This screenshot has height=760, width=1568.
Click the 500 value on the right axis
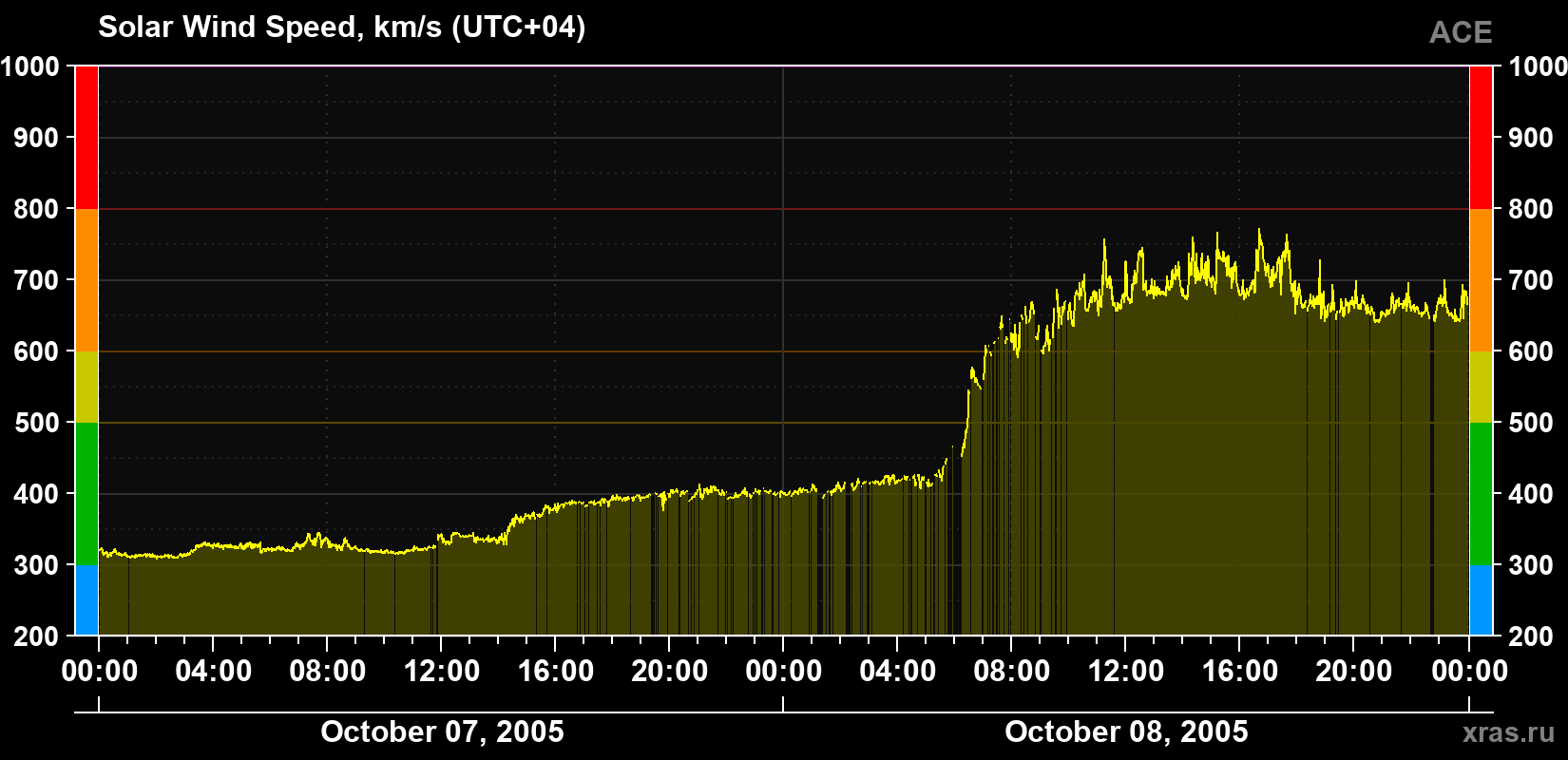tap(1532, 423)
